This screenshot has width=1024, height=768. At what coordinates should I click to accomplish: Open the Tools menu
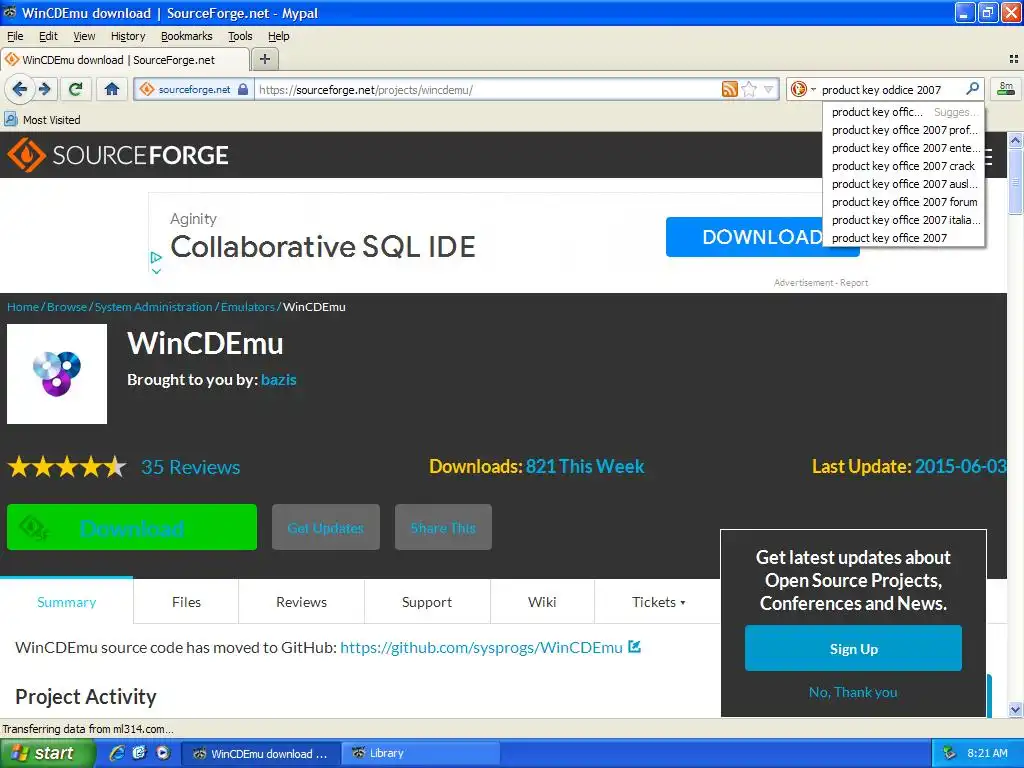240,36
